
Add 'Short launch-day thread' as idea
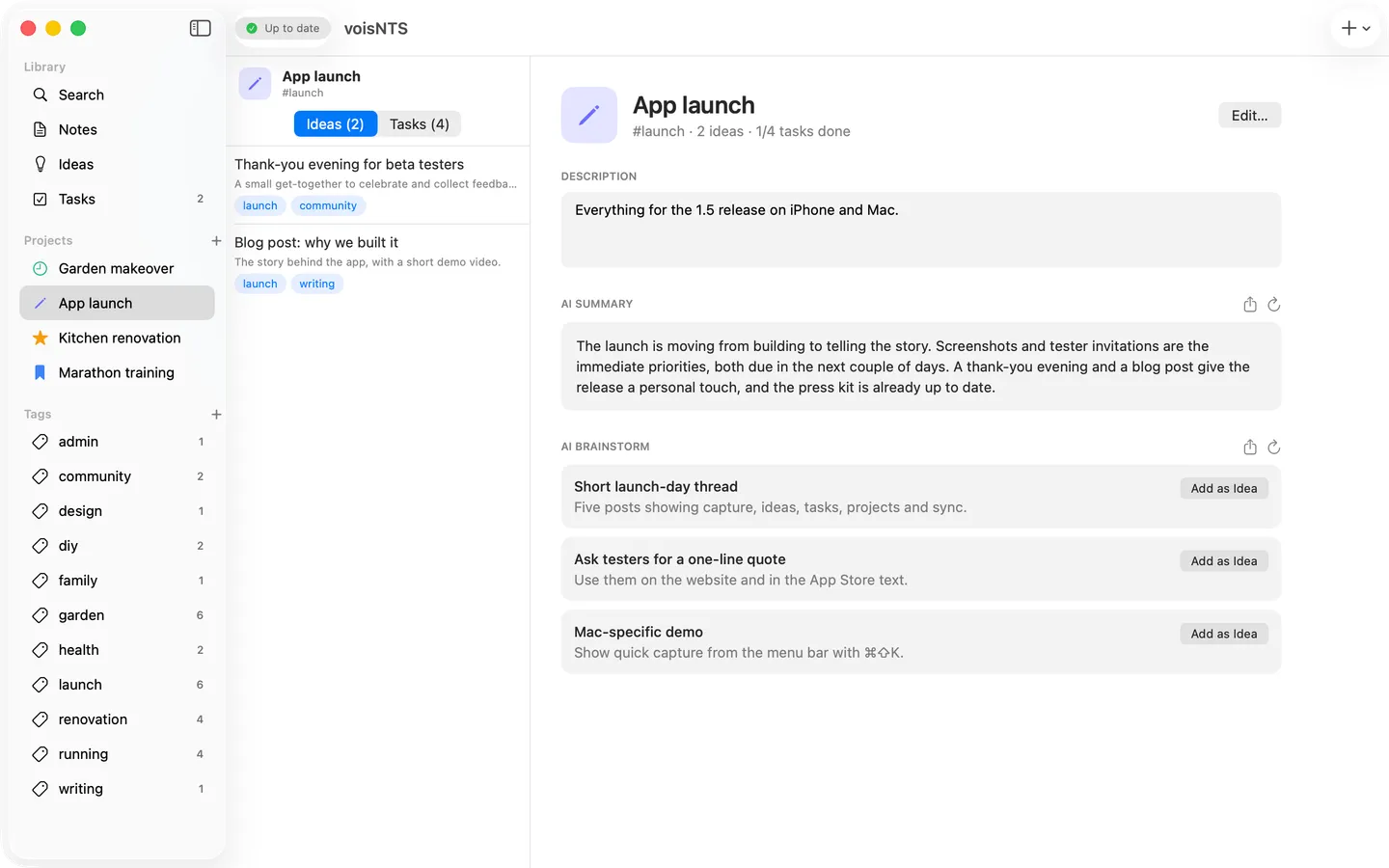pos(1224,488)
